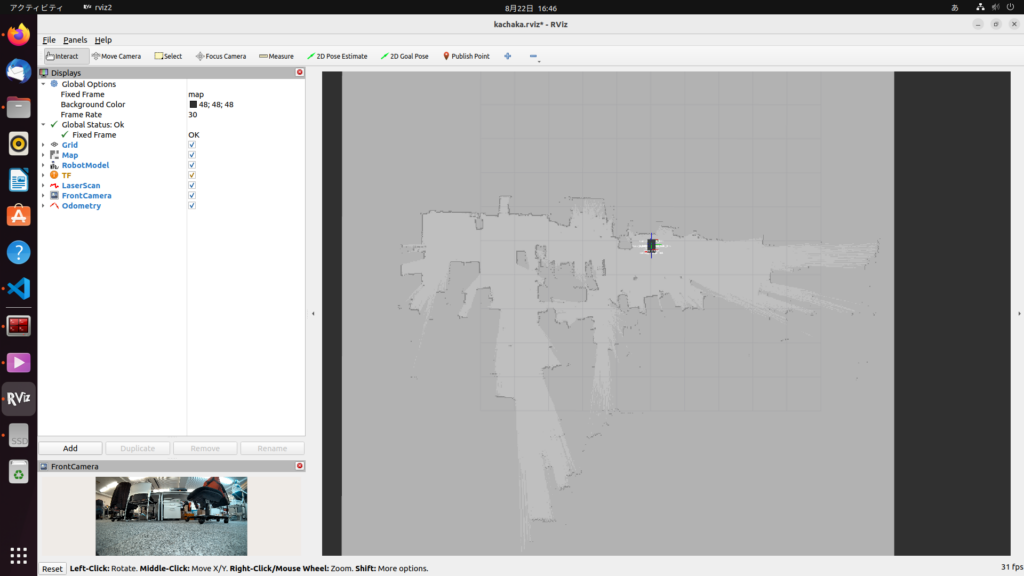Click the blue plus add-tool icon

point(508,56)
